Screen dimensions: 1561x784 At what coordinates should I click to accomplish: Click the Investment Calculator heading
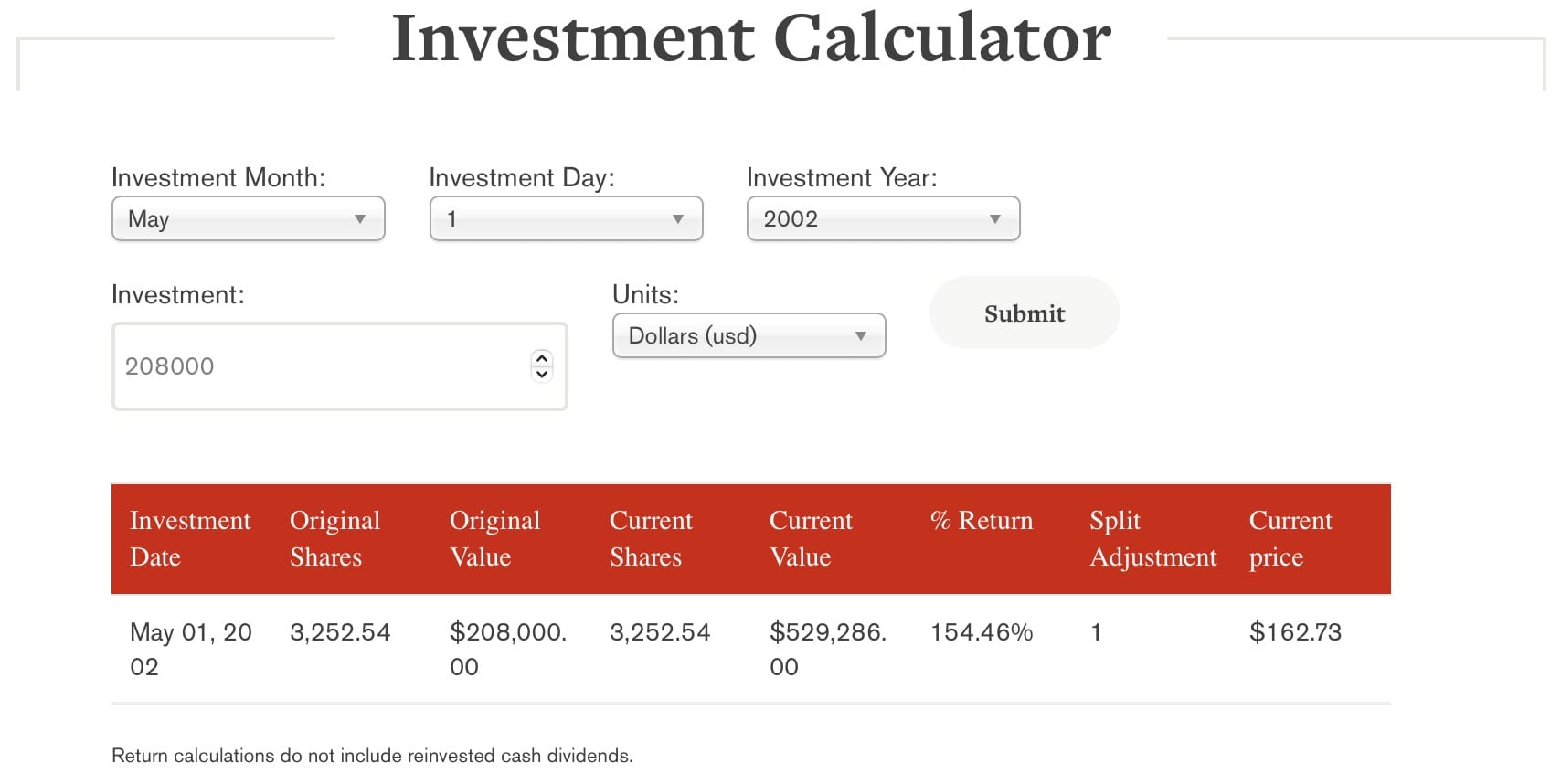click(751, 38)
